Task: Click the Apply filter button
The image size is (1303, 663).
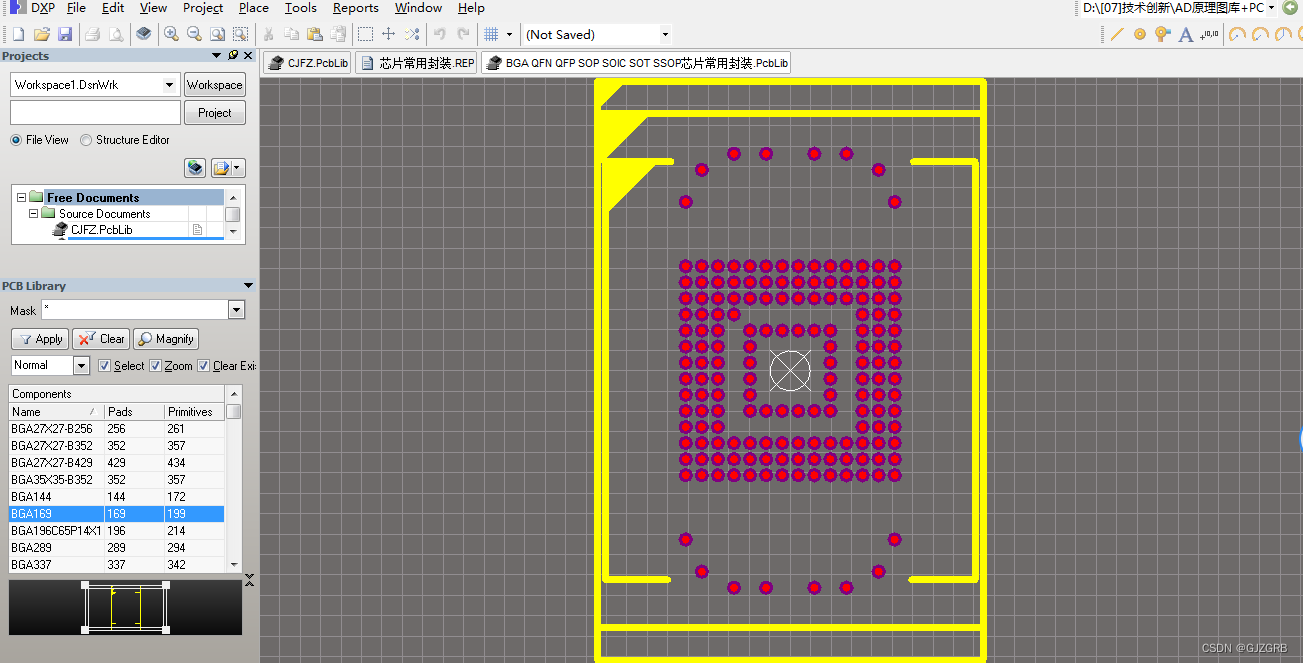Action: (40, 339)
